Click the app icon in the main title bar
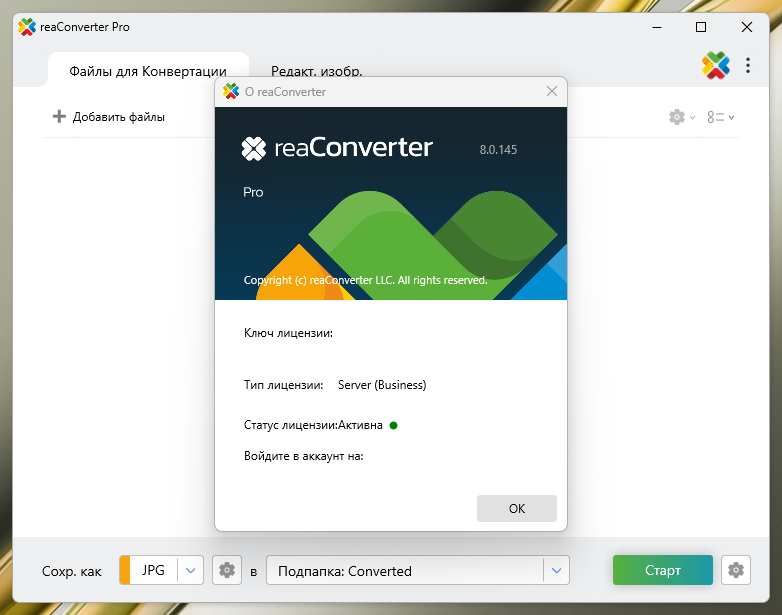This screenshot has width=782, height=615. [27, 27]
